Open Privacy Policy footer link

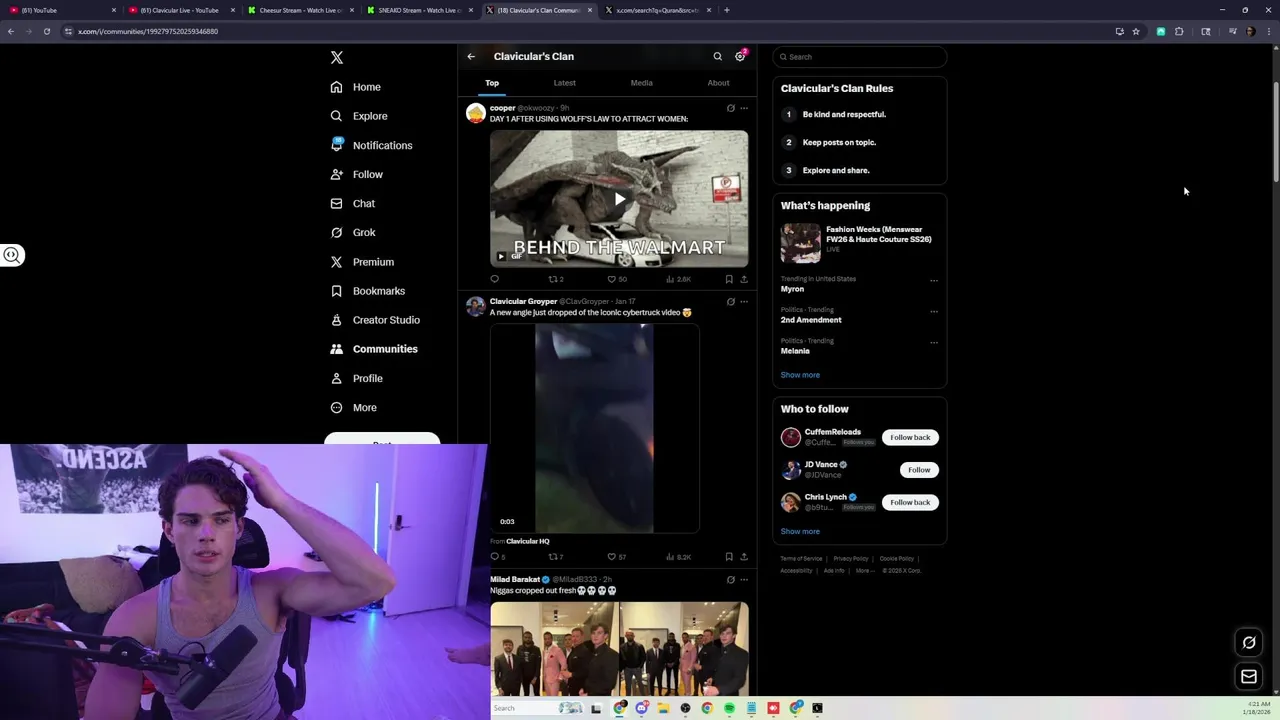tap(851, 558)
